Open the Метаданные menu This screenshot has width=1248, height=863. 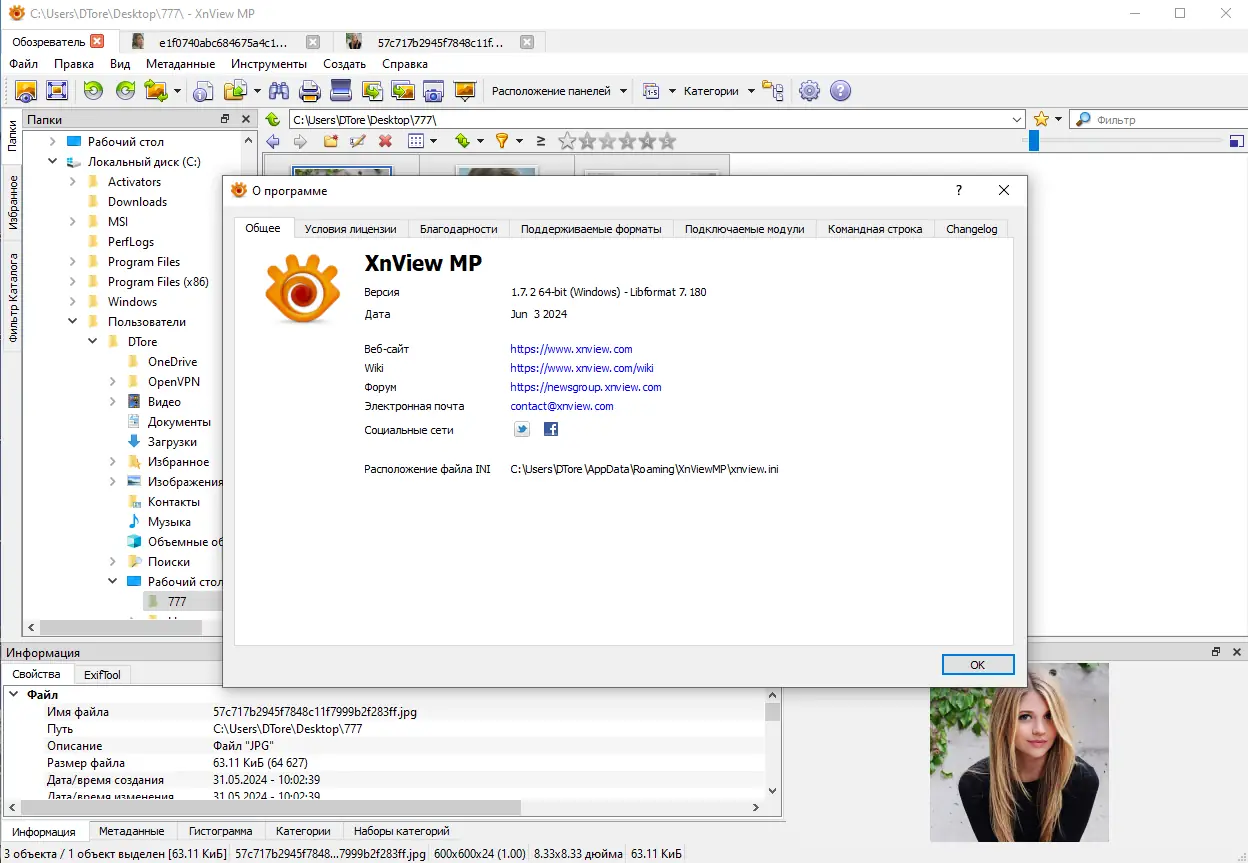pos(180,64)
